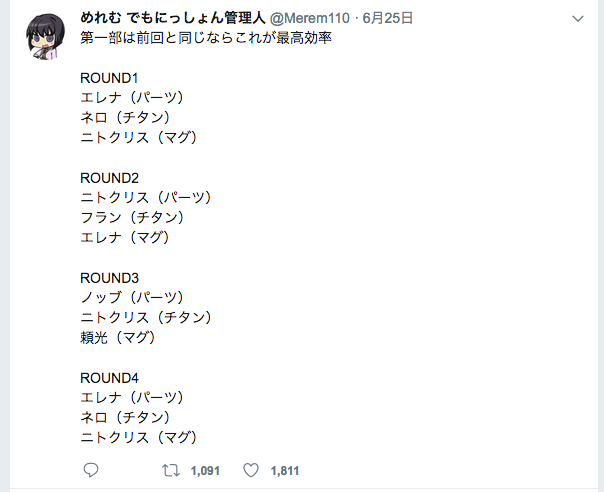Like the tweet with the heart icon
Image resolution: width=604 pixels, height=492 pixels.
252,470
